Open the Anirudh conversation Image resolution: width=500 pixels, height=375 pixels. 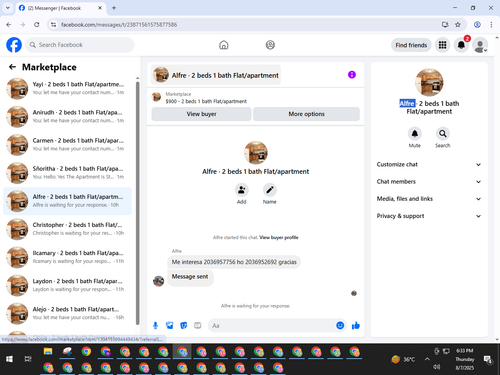(68, 117)
